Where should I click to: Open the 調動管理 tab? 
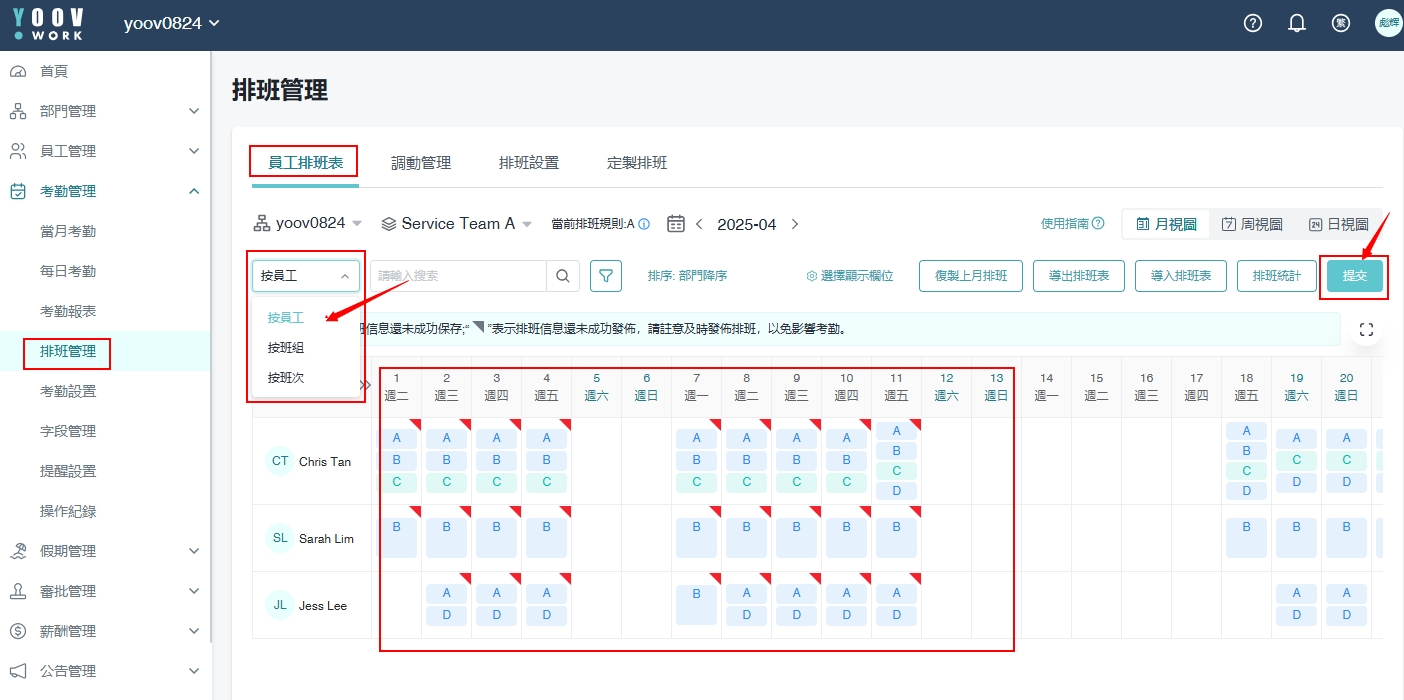click(421, 163)
